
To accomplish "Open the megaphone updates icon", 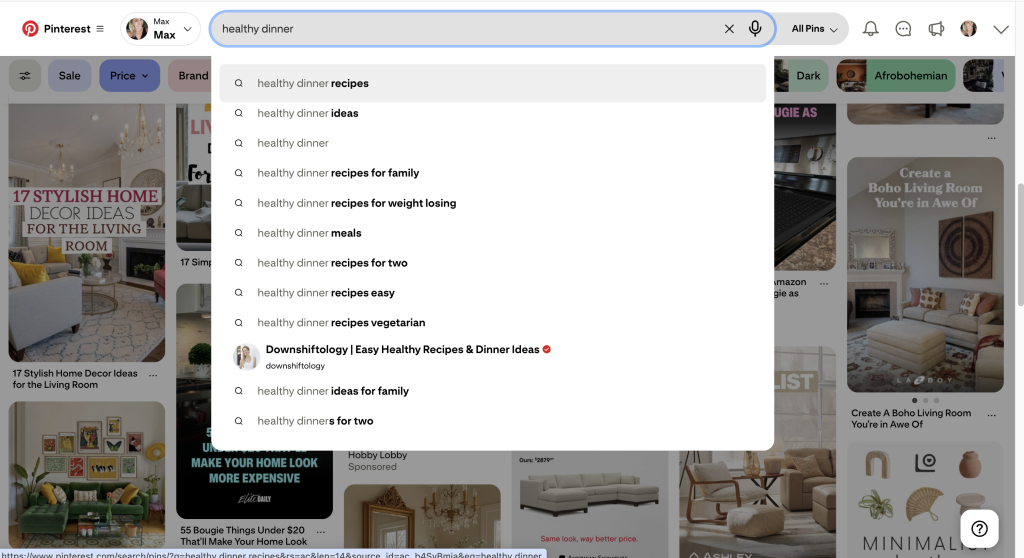I will click(x=936, y=29).
